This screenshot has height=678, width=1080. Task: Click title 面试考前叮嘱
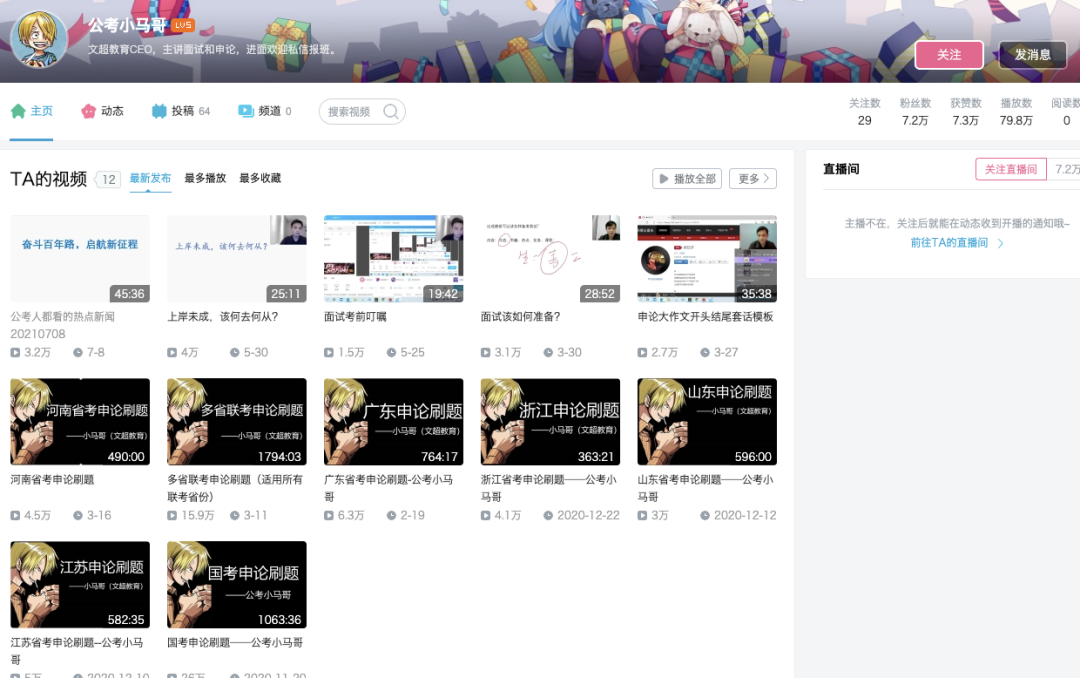355,317
